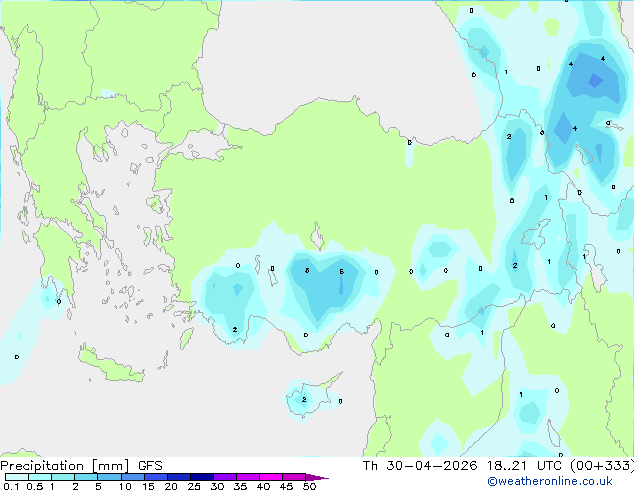The height and width of the screenshot is (490, 634).
Task: Click the 25–30 mm dark blue swatch
Action: coord(201,477)
